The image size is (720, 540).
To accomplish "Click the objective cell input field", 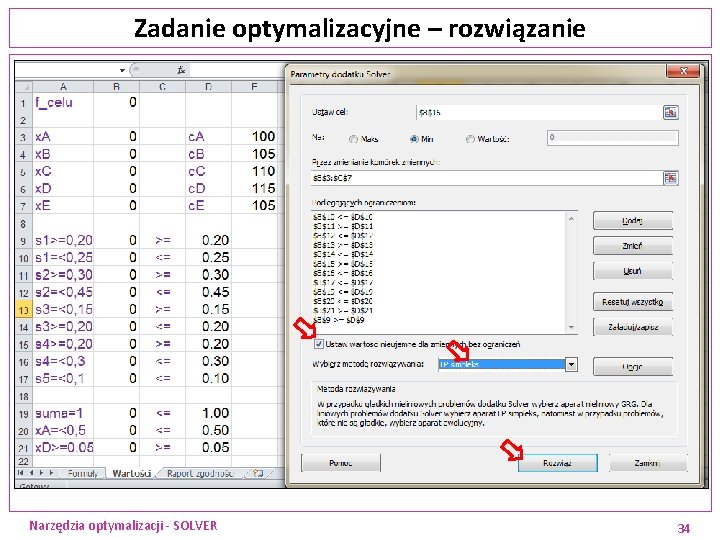I will coord(539,112).
